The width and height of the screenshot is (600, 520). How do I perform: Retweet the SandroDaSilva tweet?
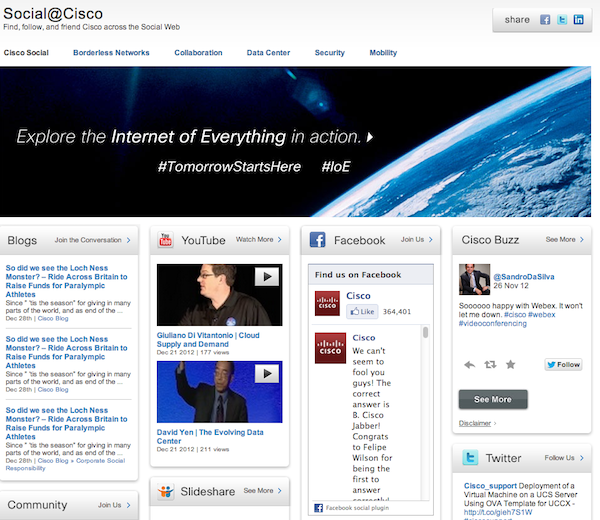click(490, 364)
